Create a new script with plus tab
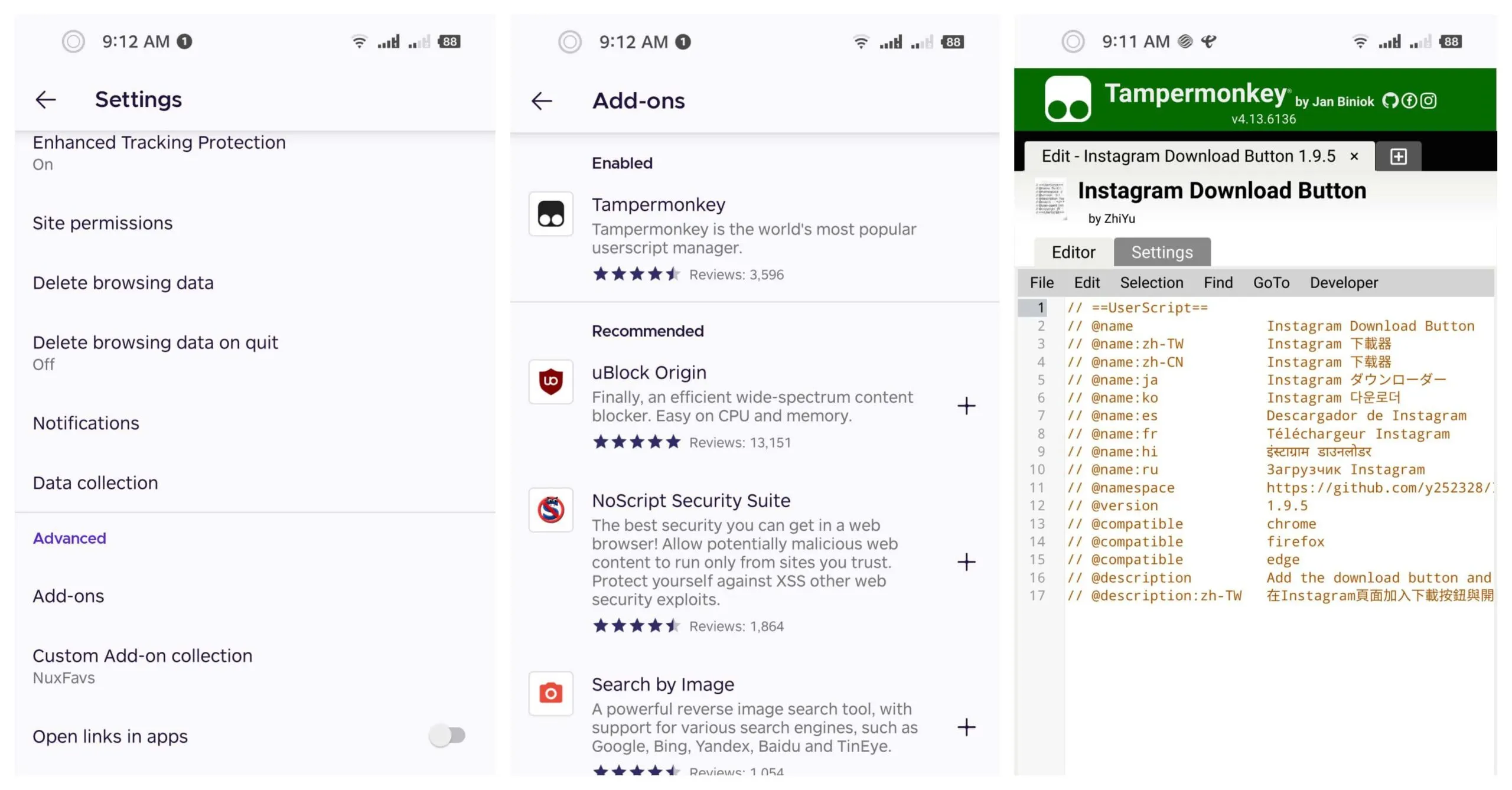This screenshot has width=1512, height=790. 1398,156
